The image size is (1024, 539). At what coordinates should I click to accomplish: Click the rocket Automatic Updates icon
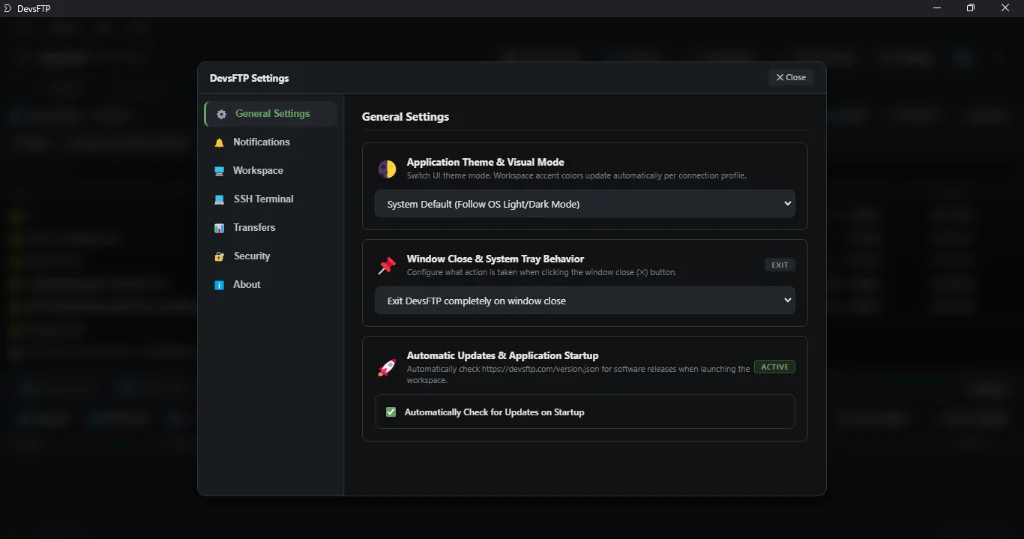[387, 367]
